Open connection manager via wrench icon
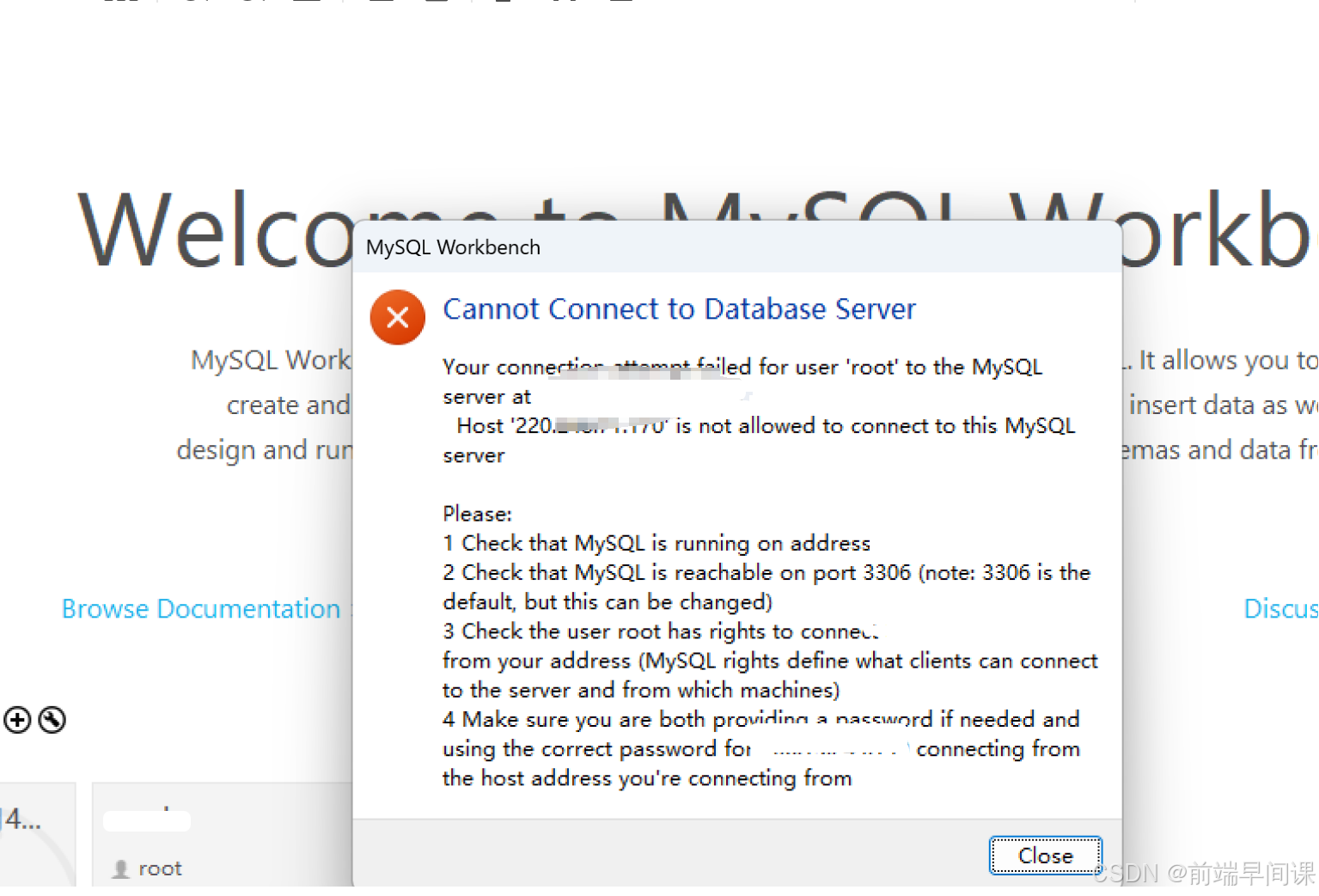The width and height of the screenshot is (1319, 896). tap(52, 720)
